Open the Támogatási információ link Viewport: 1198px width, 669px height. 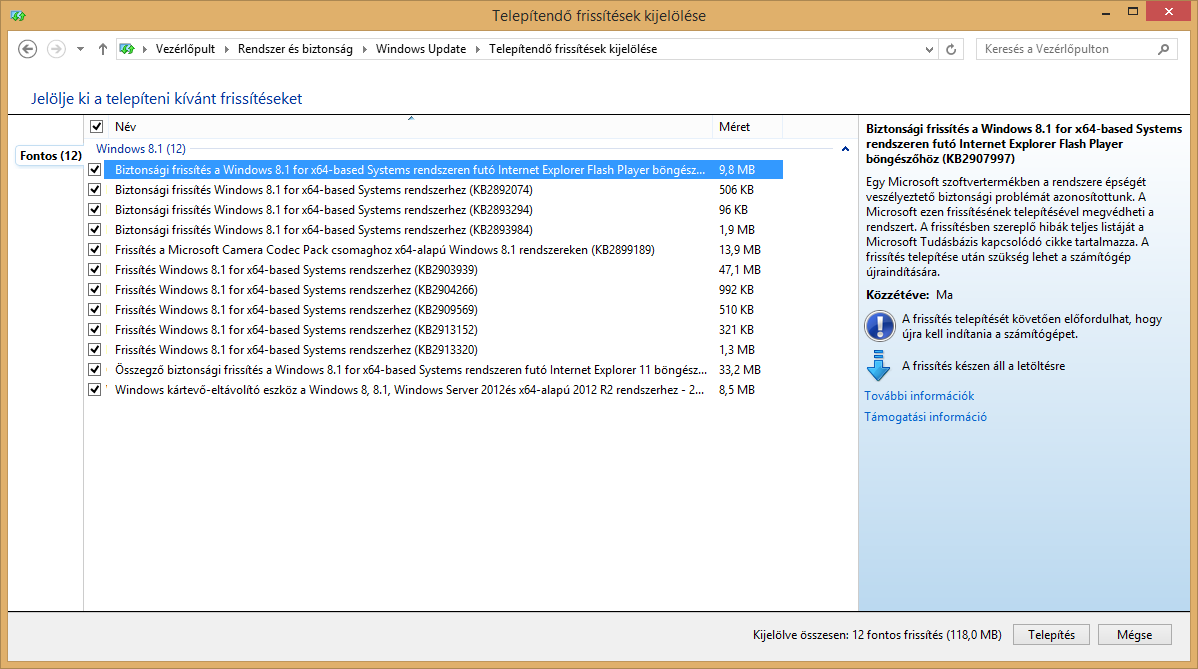coord(925,417)
